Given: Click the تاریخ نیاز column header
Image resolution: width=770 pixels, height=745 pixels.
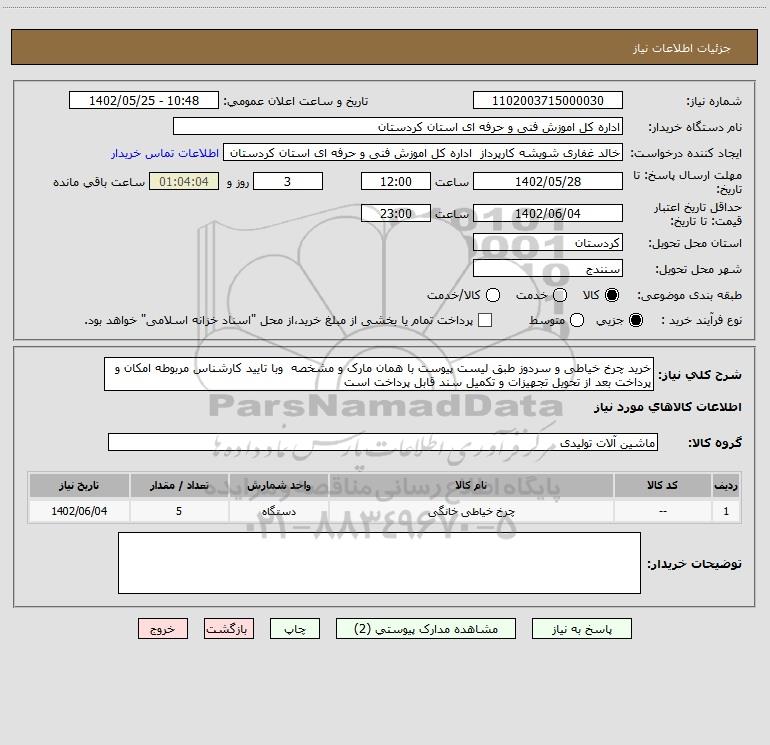Looking at the screenshot, I should (79, 485).
